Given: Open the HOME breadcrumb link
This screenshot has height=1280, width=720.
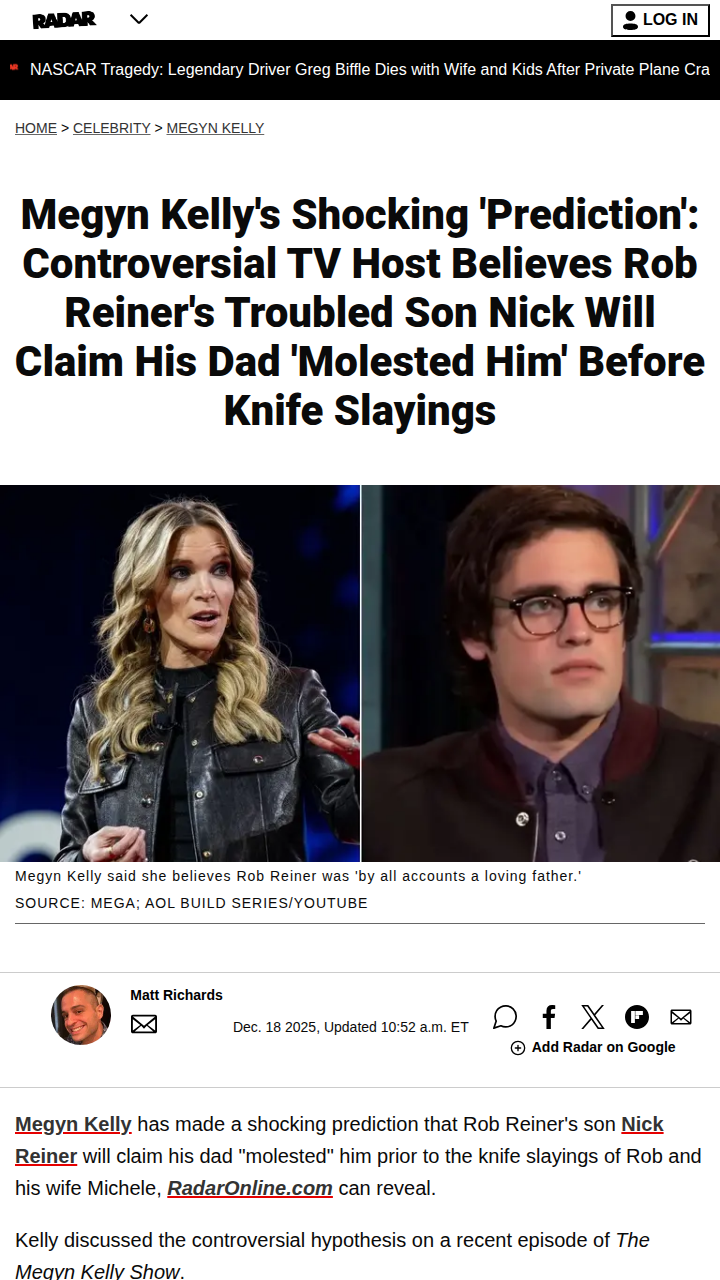Looking at the screenshot, I should [36, 128].
